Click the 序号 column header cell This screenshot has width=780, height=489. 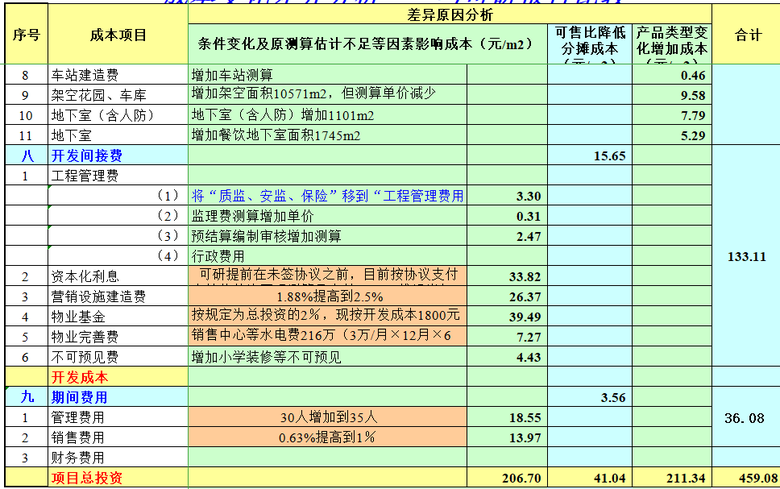(x=26, y=35)
